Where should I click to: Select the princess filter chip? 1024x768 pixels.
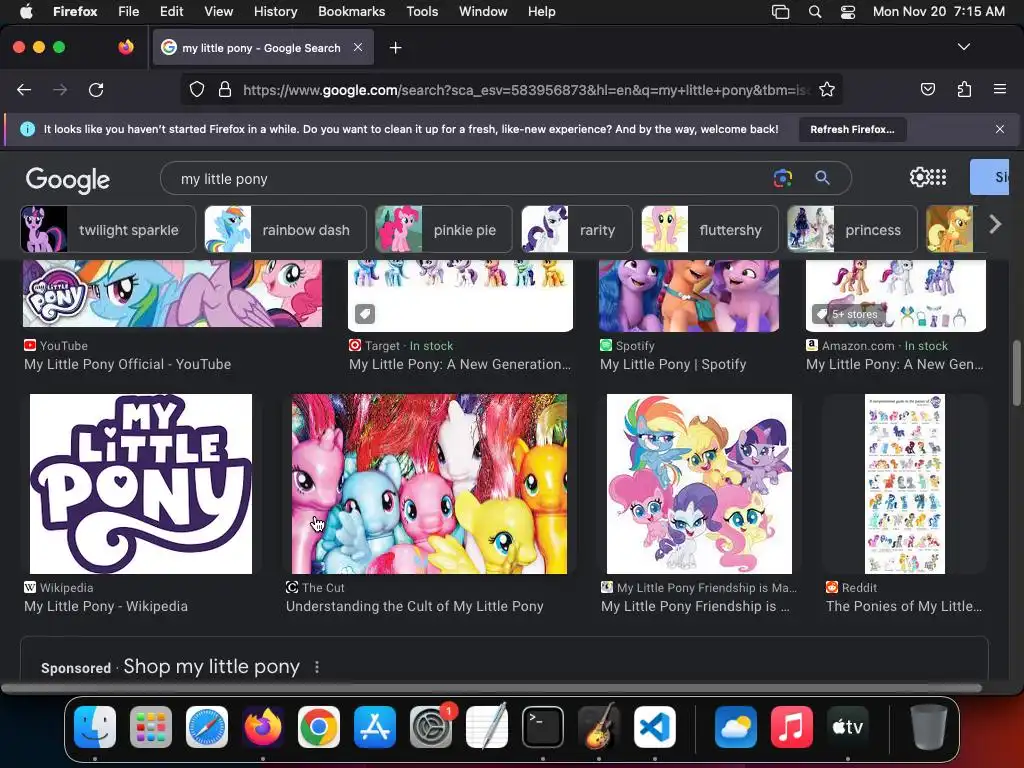click(852, 229)
